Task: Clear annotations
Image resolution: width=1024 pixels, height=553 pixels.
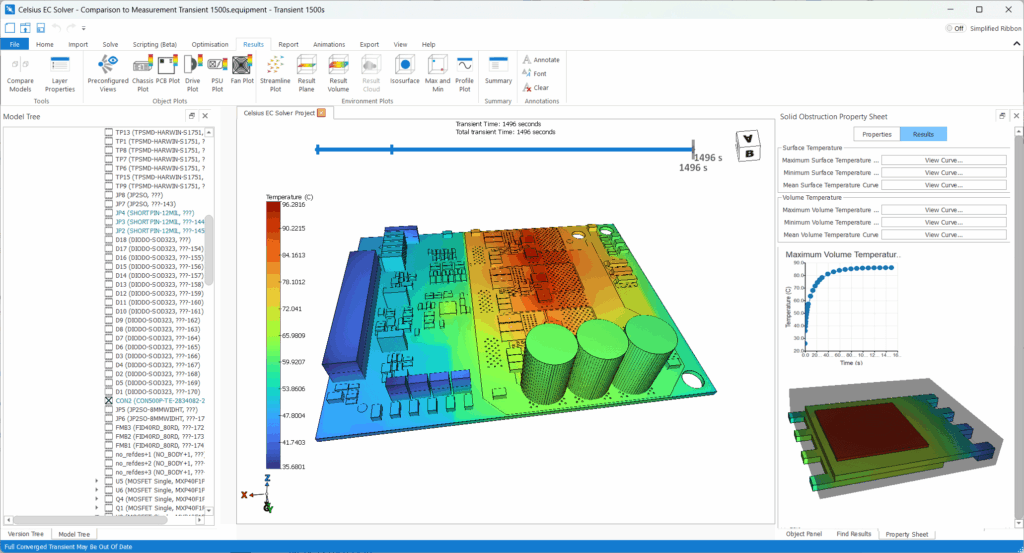Action: (536, 87)
